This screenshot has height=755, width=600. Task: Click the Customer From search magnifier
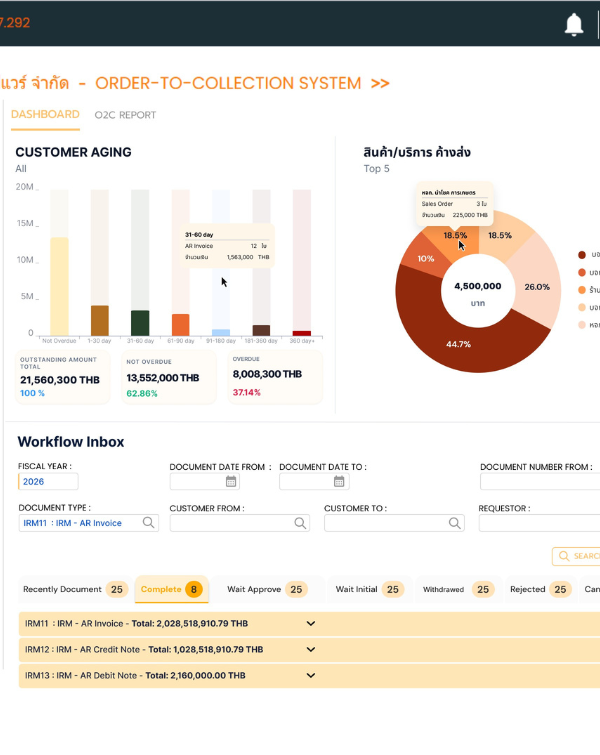pos(300,523)
